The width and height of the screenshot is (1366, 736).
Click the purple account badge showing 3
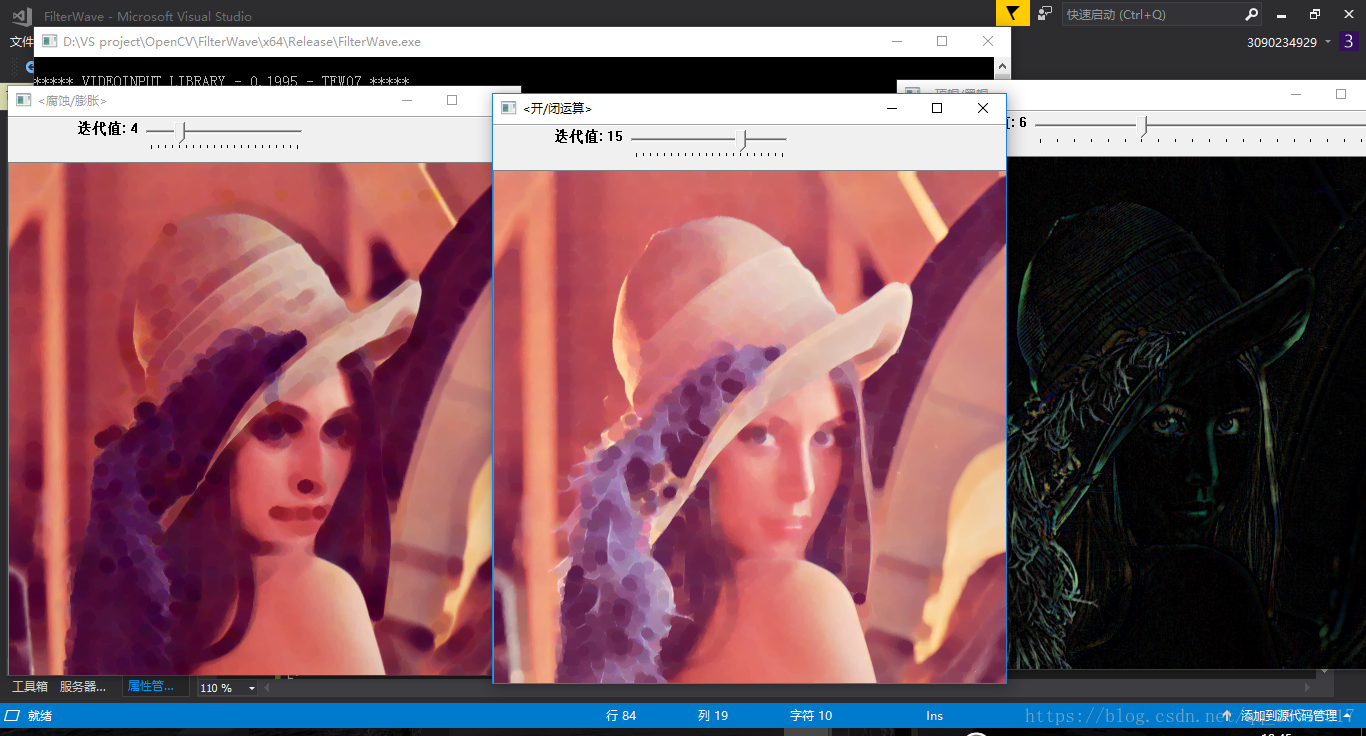(x=1349, y=42)
